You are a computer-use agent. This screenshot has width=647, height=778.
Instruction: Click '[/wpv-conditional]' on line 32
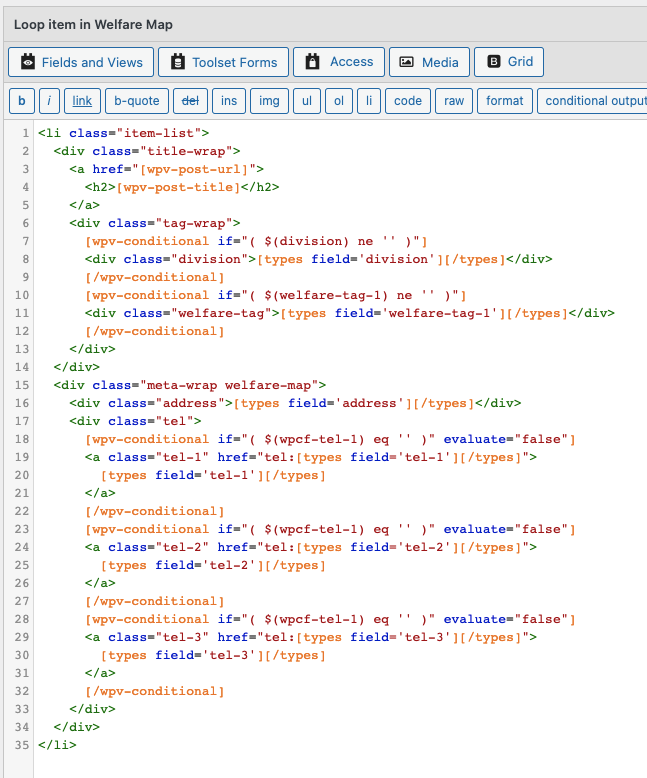point(155,691)
